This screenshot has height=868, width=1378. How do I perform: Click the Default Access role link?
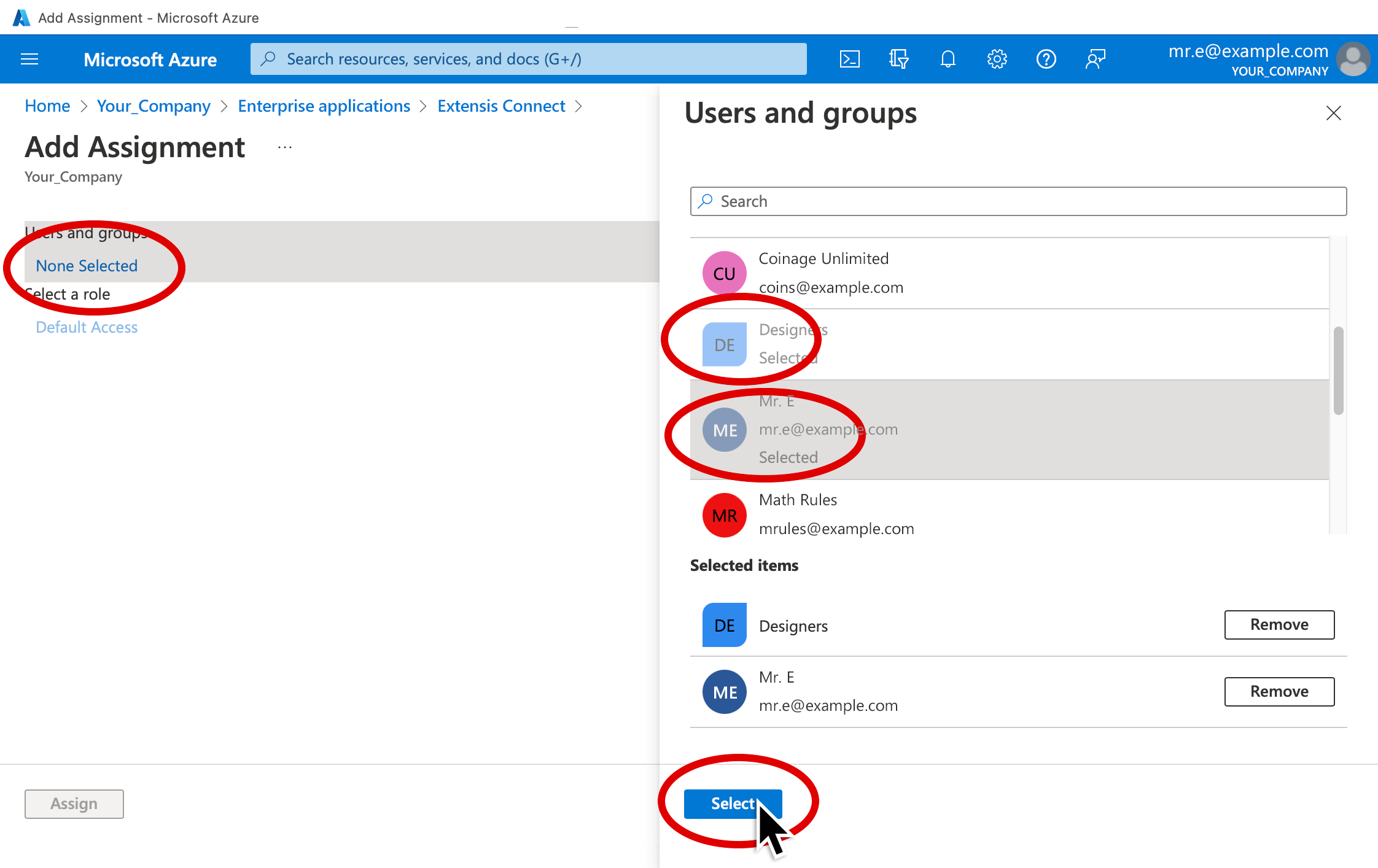[x=87, y=327]
